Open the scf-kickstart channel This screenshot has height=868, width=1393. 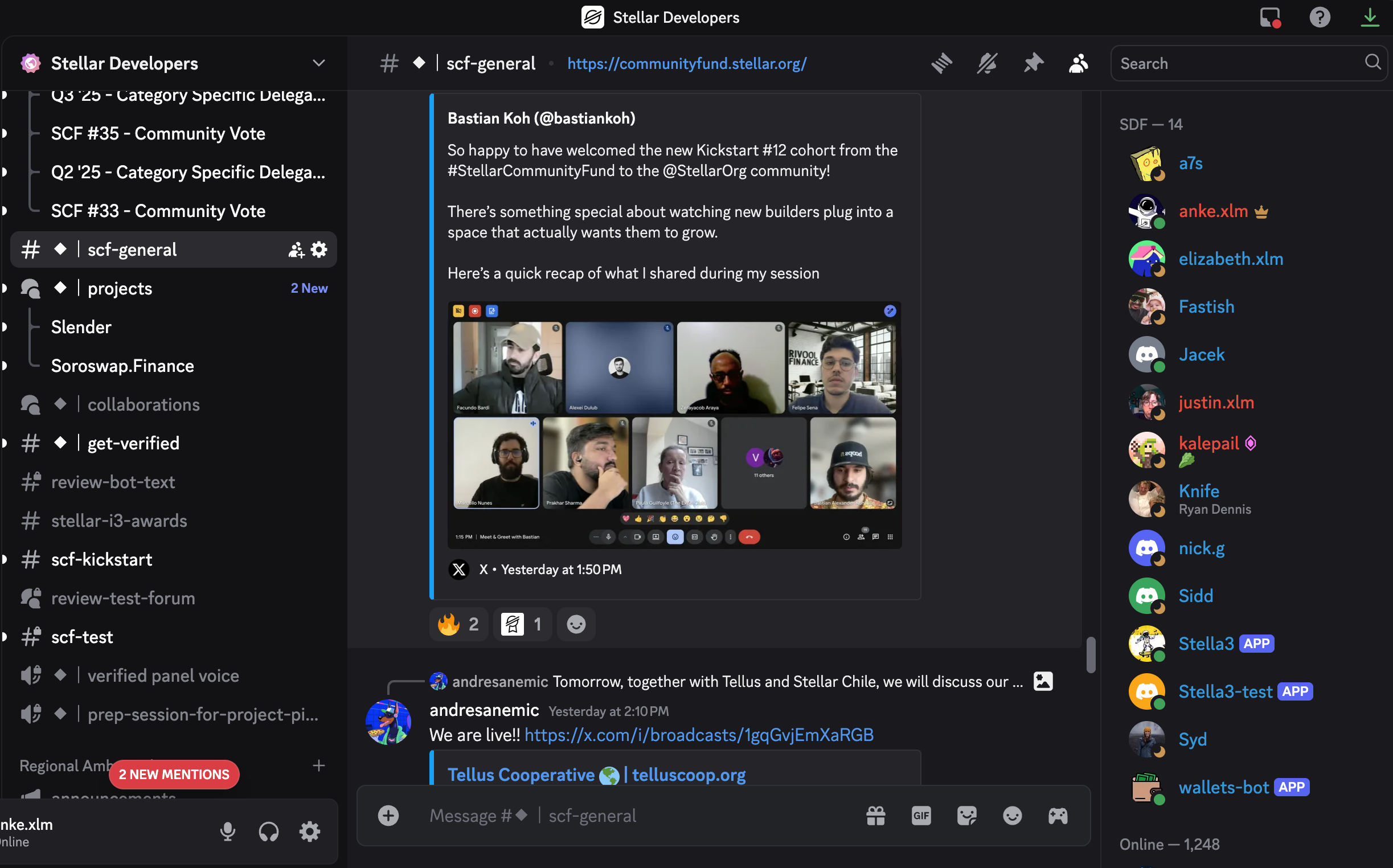click(173, 560)
